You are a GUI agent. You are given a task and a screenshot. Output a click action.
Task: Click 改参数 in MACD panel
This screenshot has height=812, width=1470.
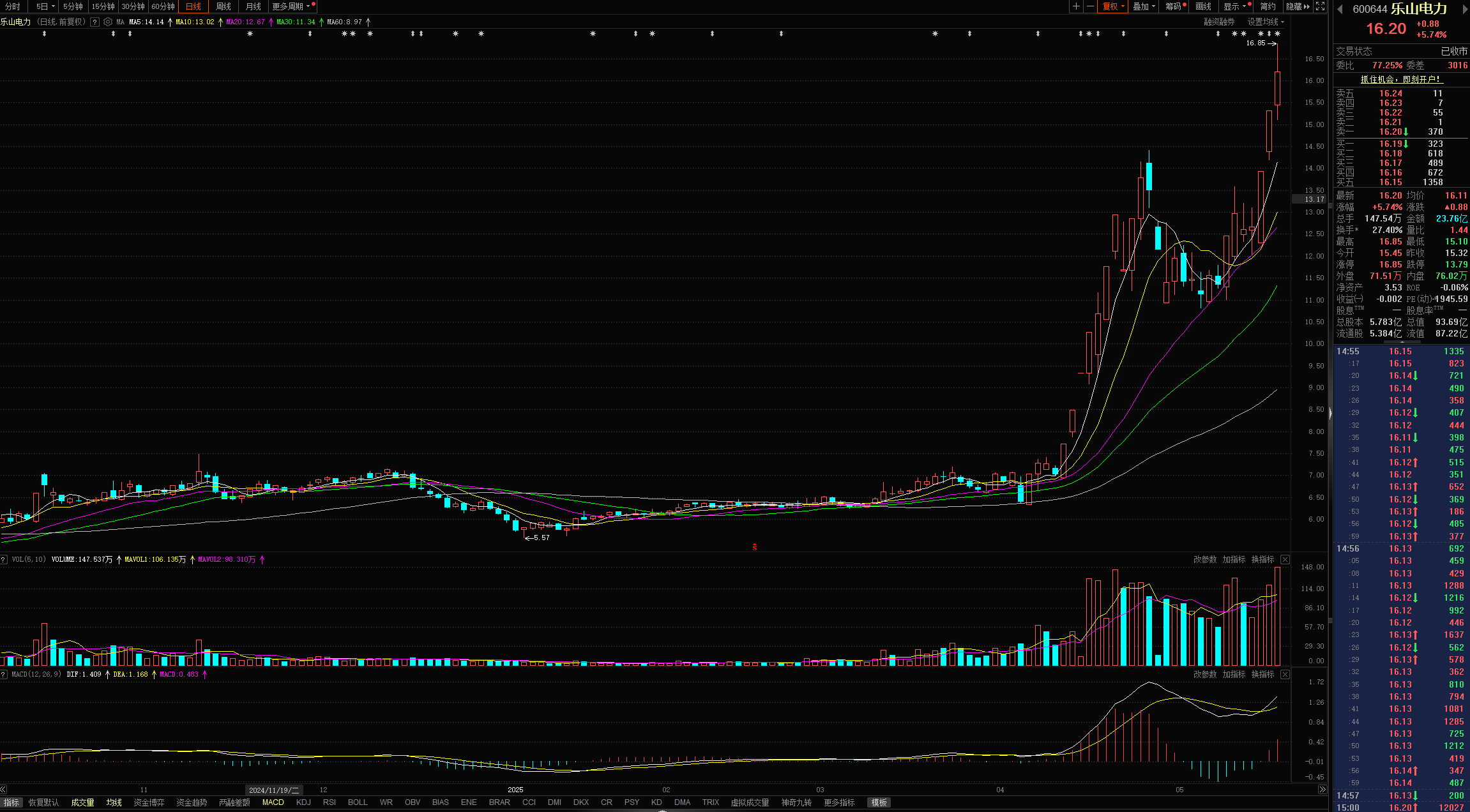point(1205,674)
